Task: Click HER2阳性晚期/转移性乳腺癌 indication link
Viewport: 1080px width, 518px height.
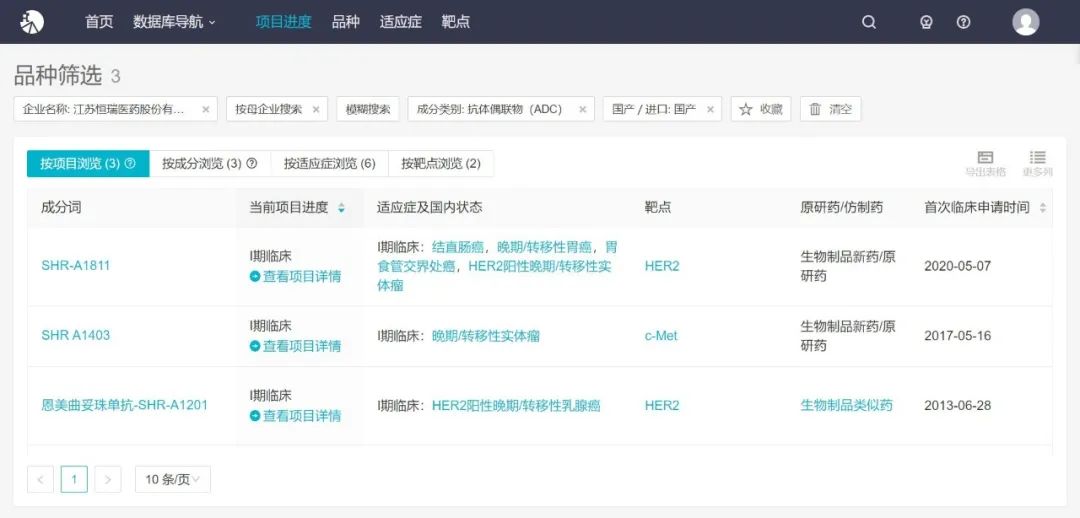Action: [516, 406]
